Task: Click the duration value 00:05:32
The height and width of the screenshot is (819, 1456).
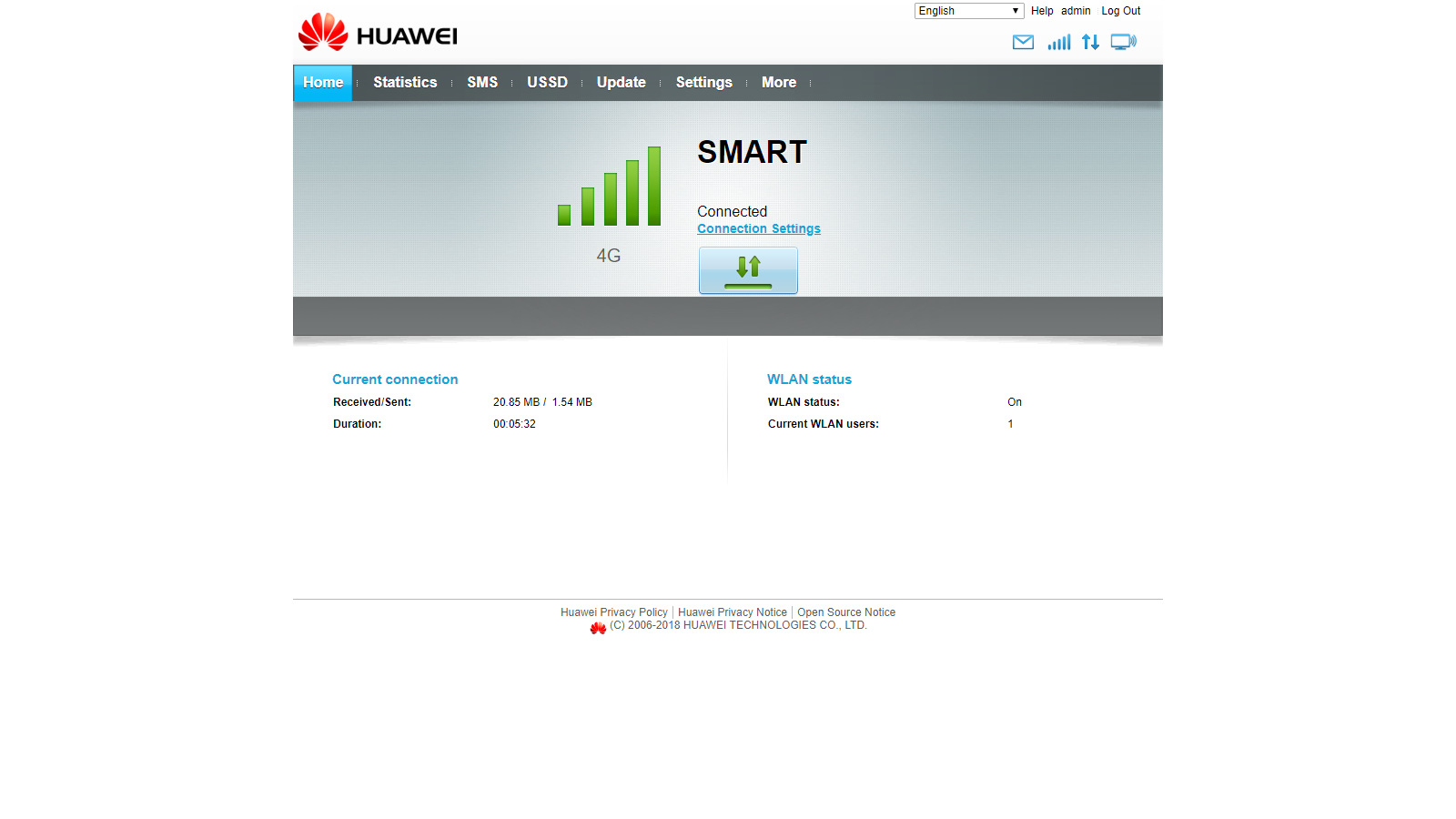Action: (x=515, y=424)
